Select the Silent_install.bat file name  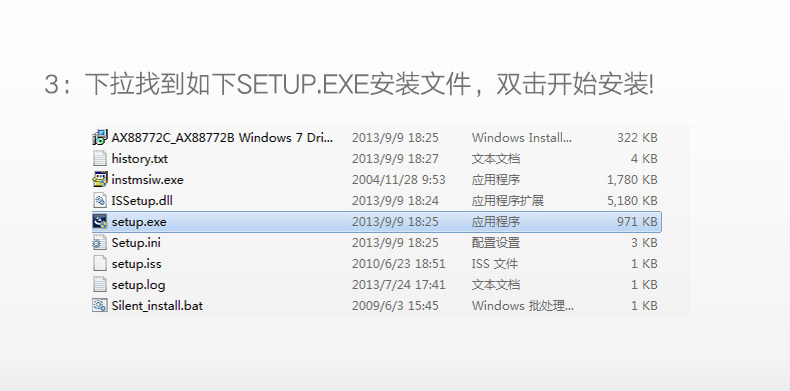(x=157, y=306)
